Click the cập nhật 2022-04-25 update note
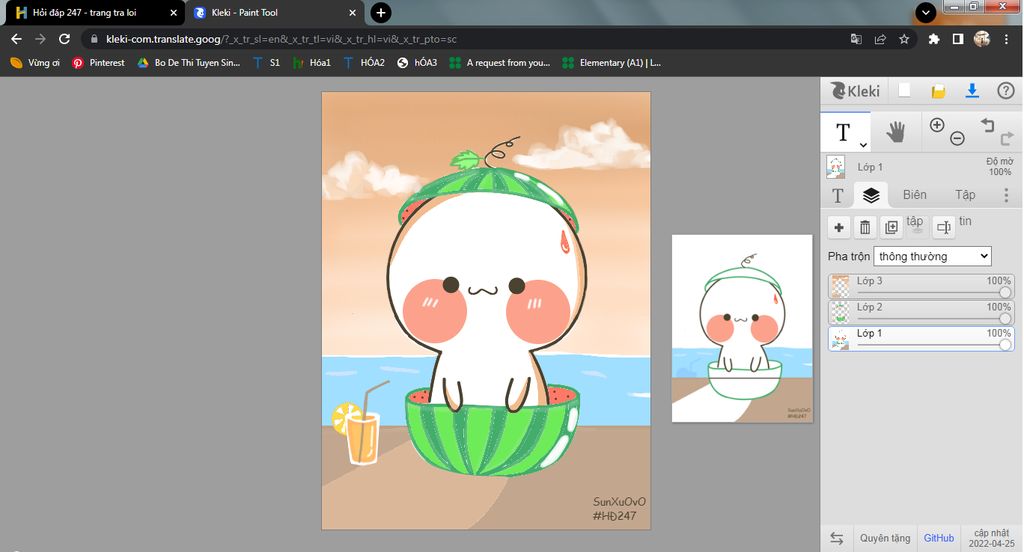The image size is (1024, 552). pyautogui.click(x=991, y=538)
